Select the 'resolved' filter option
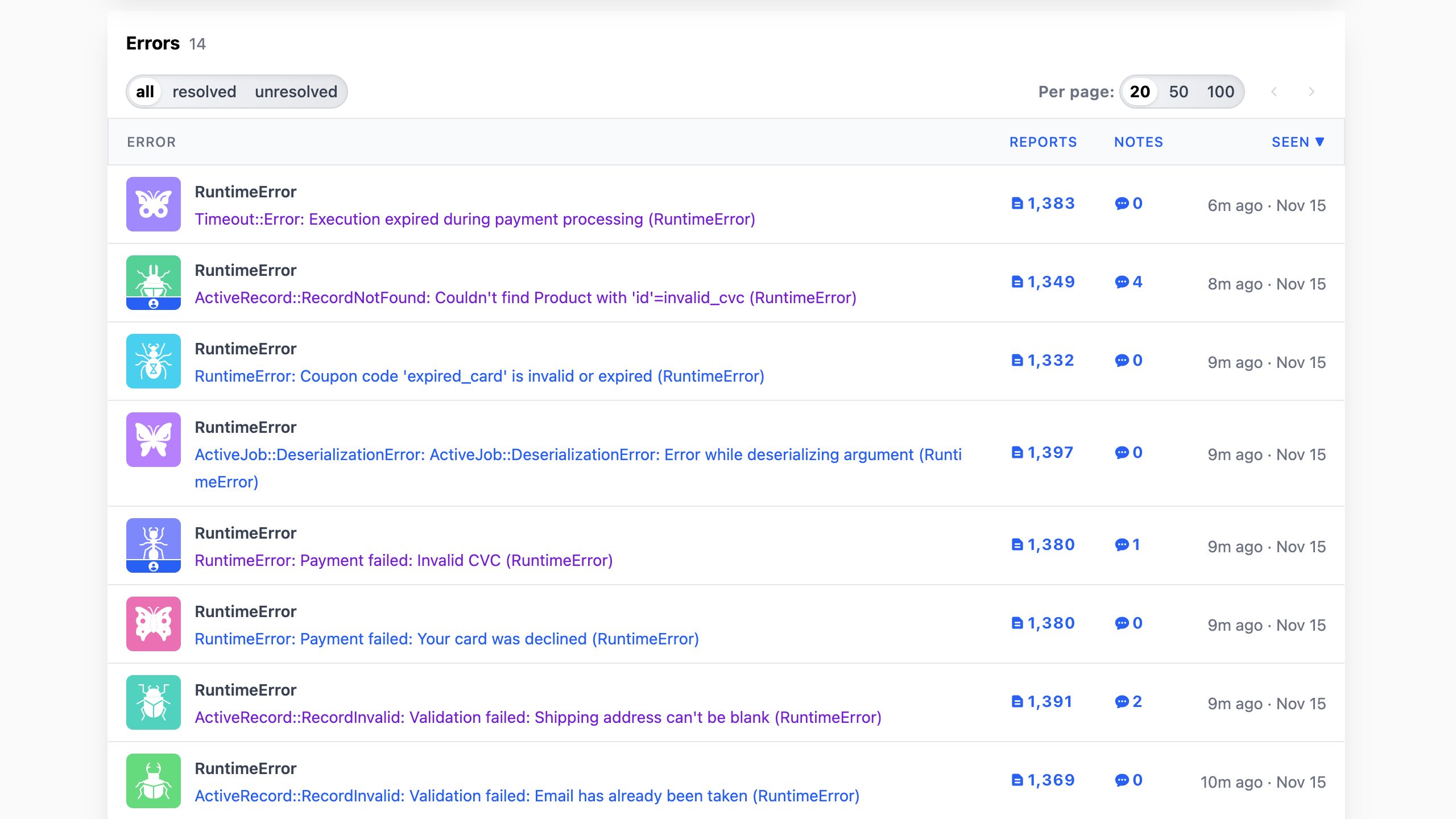 click(x=204, y=92)
